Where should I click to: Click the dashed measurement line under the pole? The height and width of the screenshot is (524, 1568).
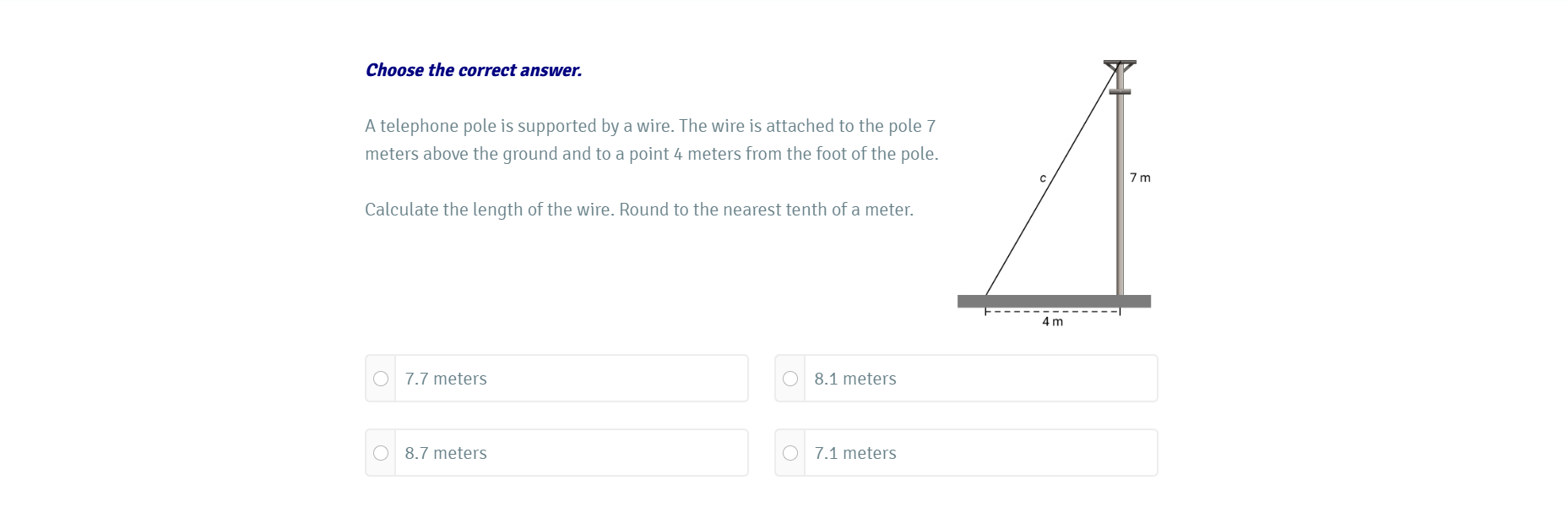pos(1053,312)
